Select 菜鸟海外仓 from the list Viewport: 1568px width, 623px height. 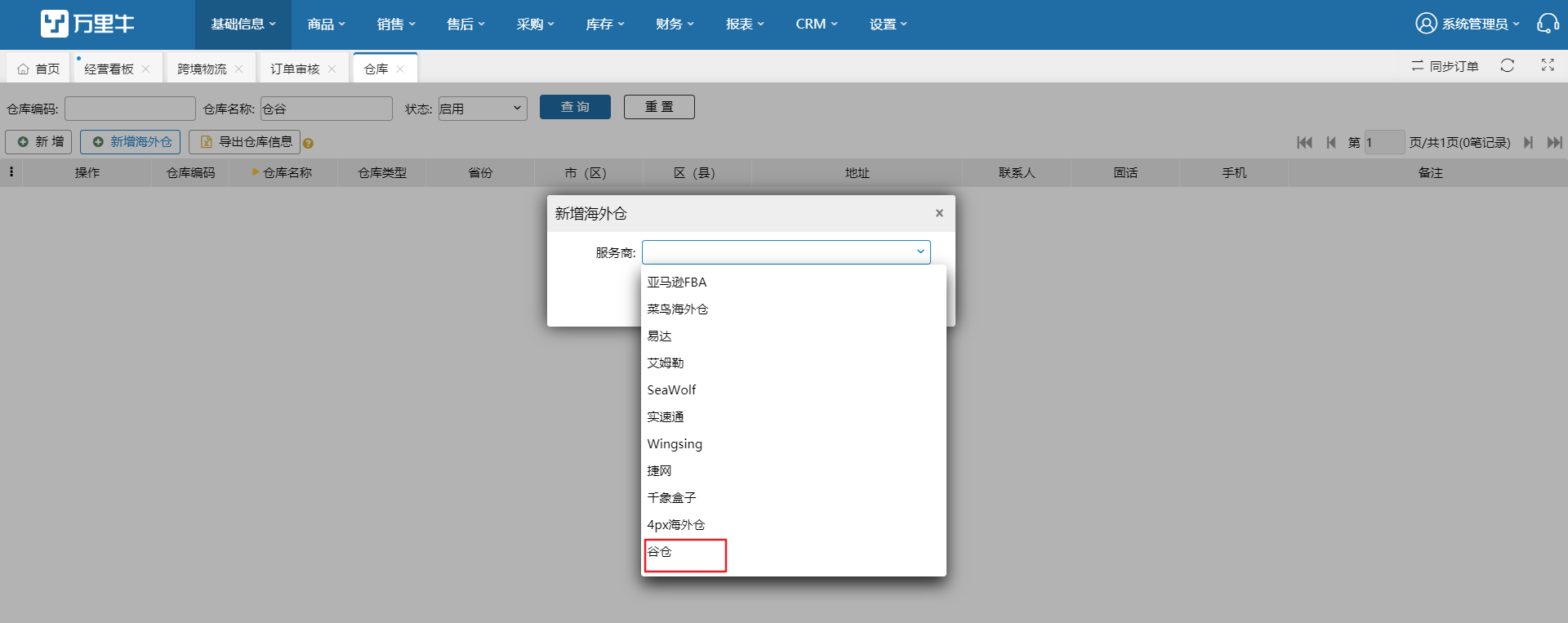[794, 309]
